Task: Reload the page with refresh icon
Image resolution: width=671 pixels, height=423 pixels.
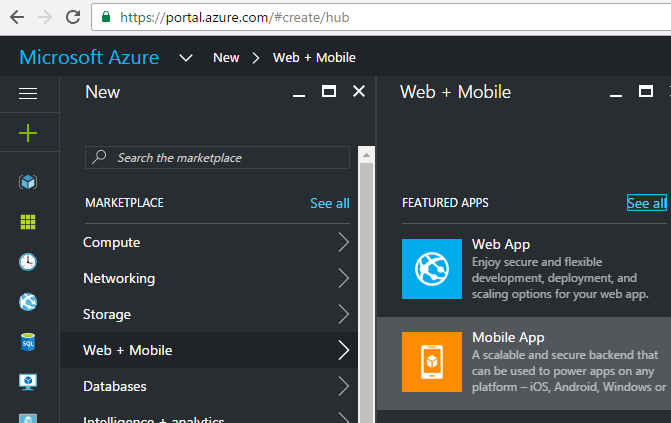Action: (x=73, y=17)
